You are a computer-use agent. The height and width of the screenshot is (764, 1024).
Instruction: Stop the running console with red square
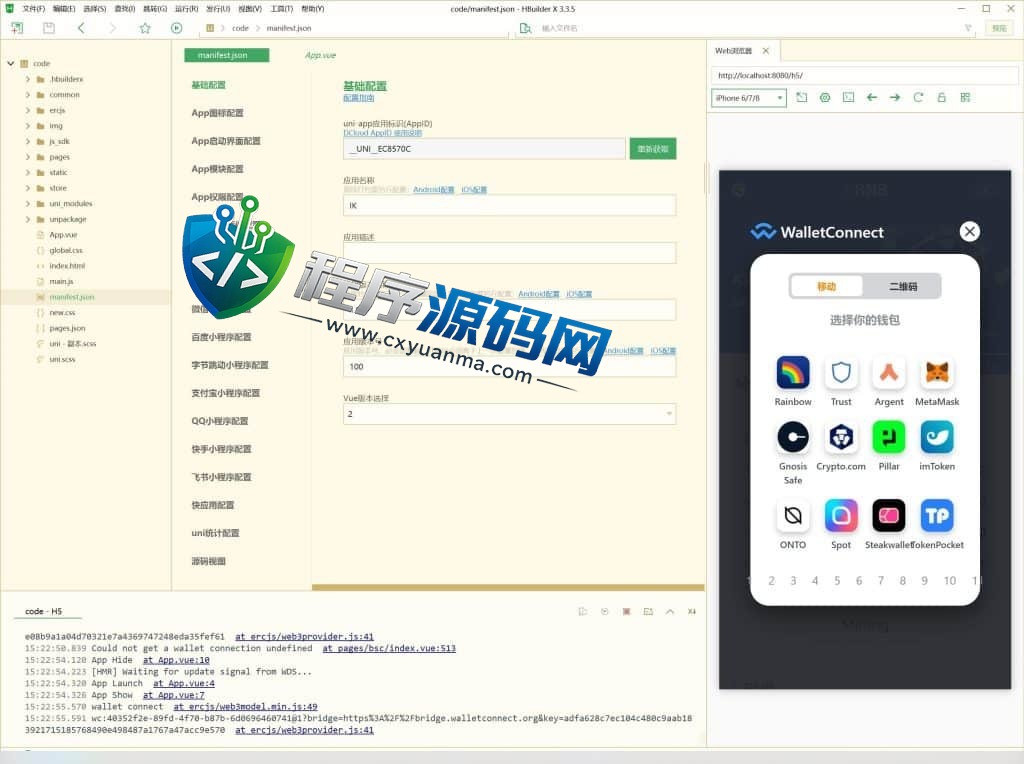point(626,611)
